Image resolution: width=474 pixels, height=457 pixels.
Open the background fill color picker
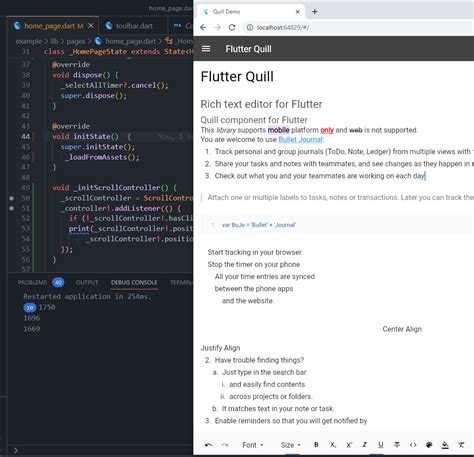click(445, 445)
